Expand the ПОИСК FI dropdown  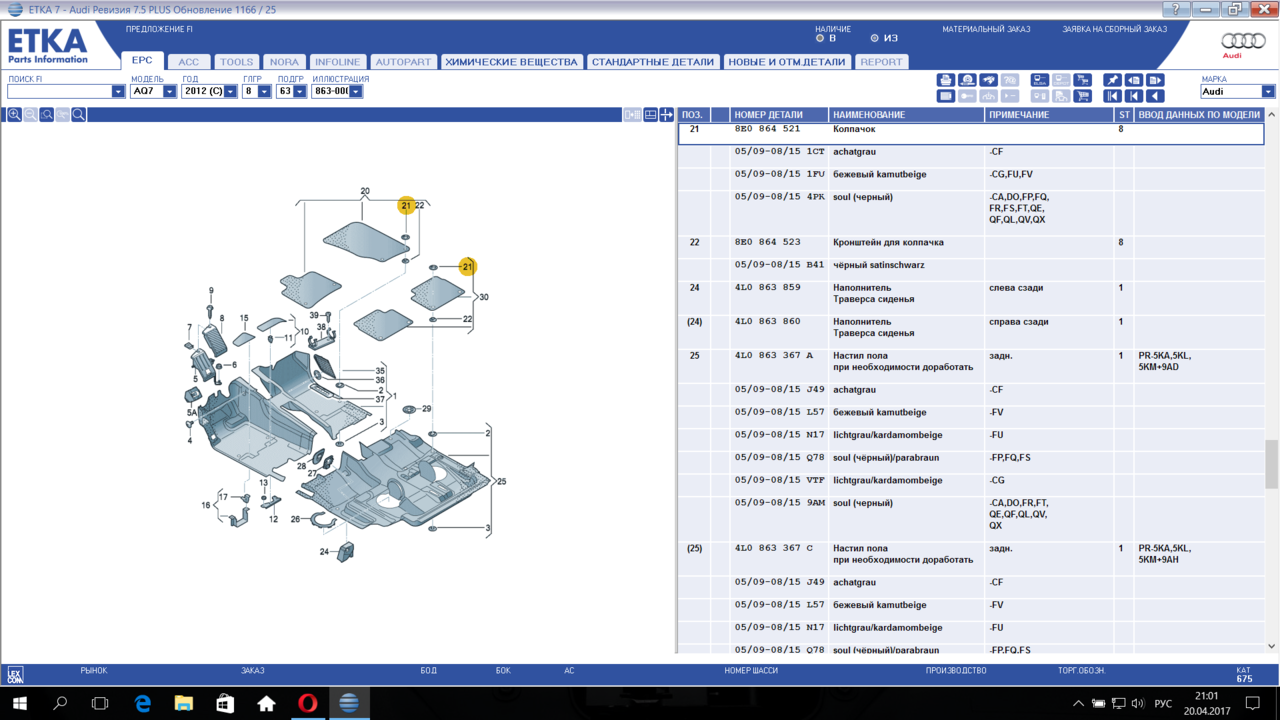point(118,91)
